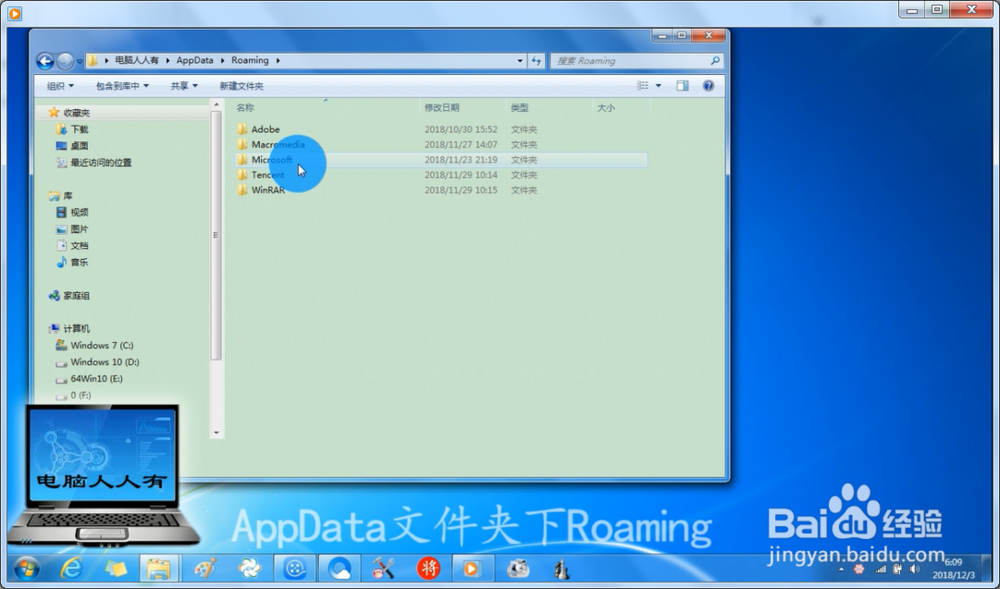Open the 视频 library
Screen dimensions: 1000x589
pos(79,212)
